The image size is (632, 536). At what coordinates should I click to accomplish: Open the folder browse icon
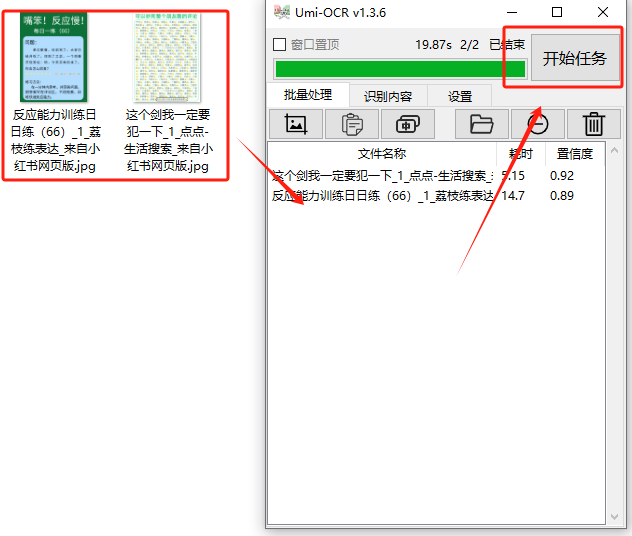coord(482,124)
